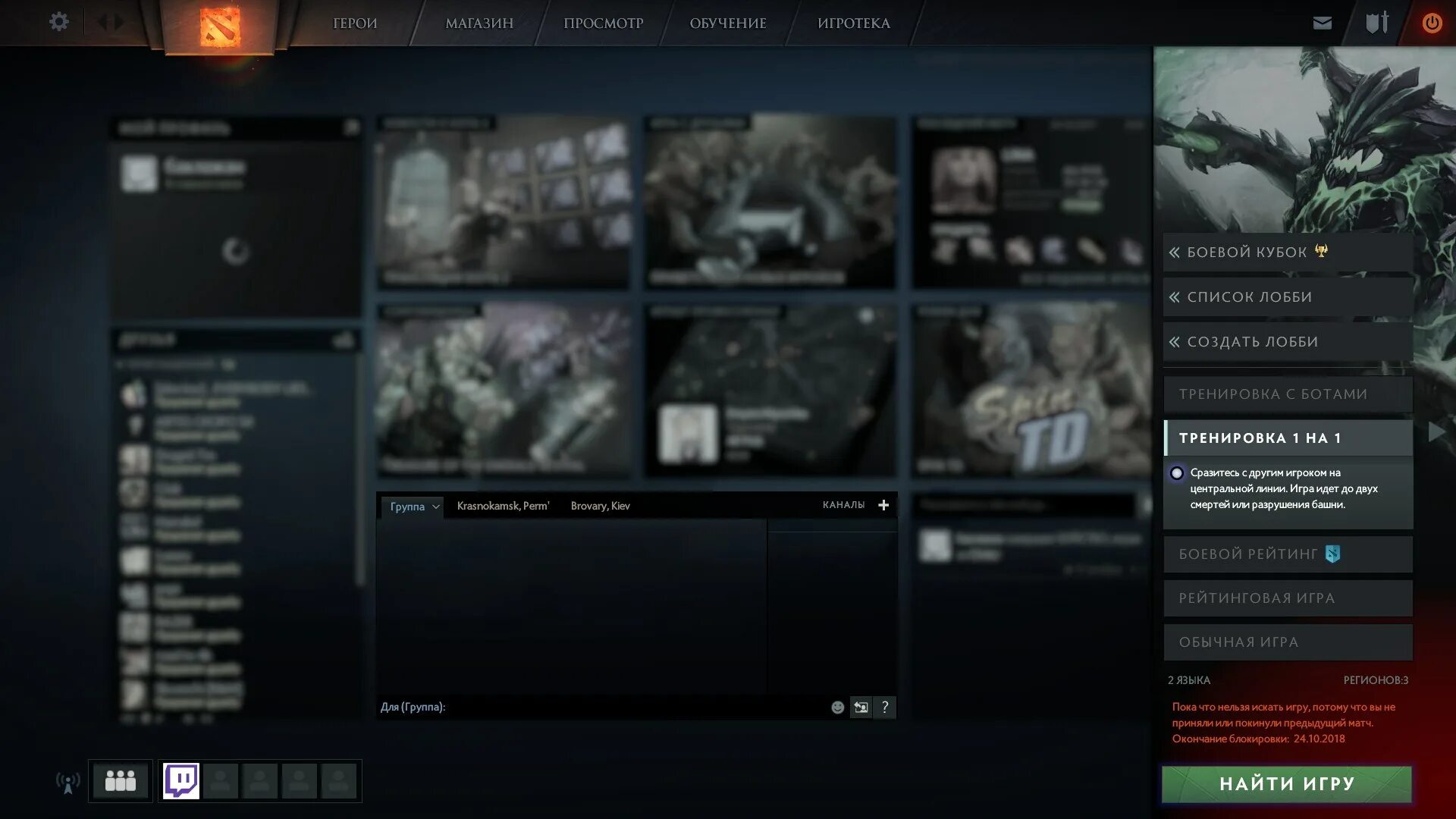Screen dimensions: 1456x819
Task: Click the voice broadcast antenna icon
Action: (67, 782)
